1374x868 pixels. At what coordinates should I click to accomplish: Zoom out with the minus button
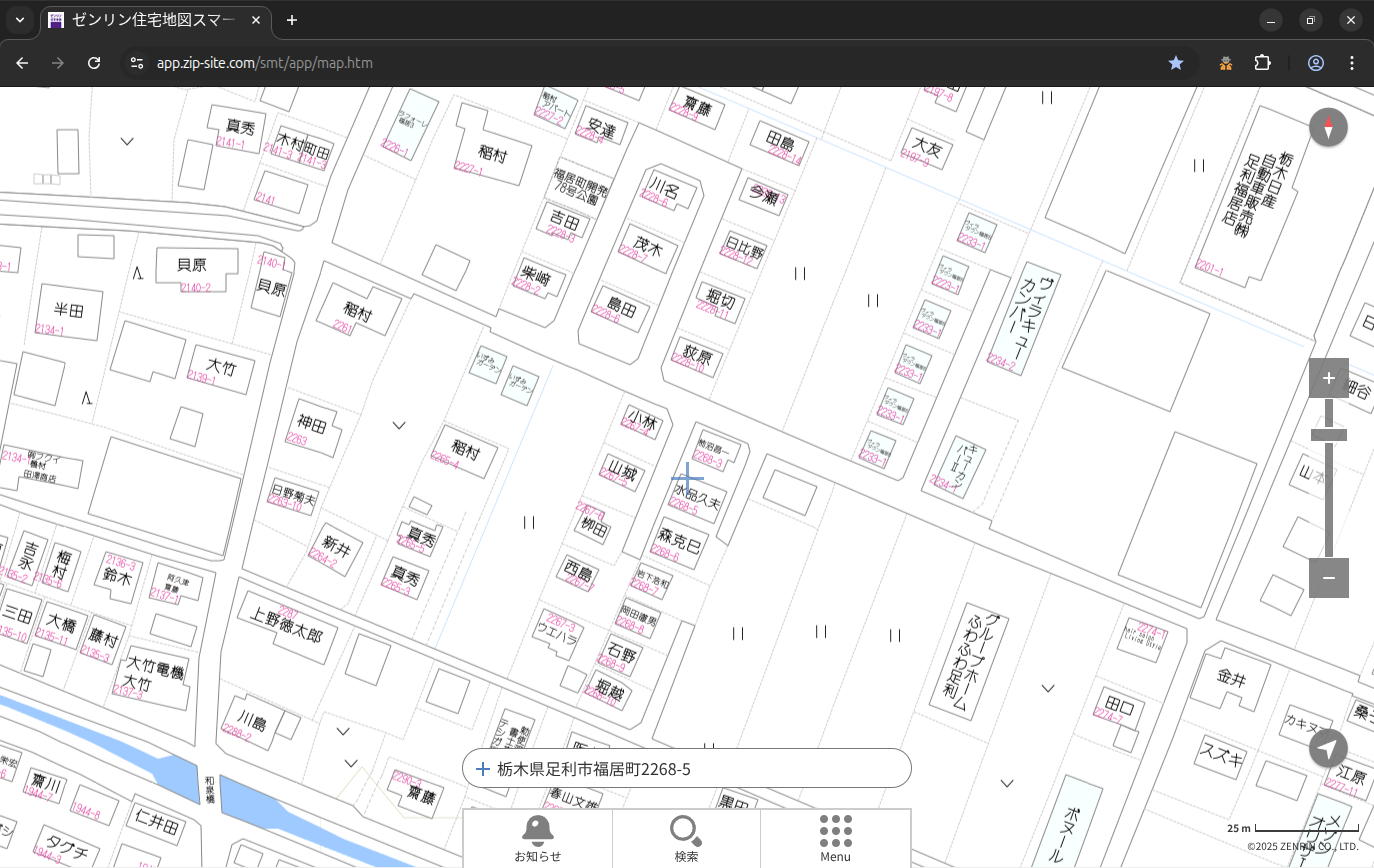[1328, 578]
